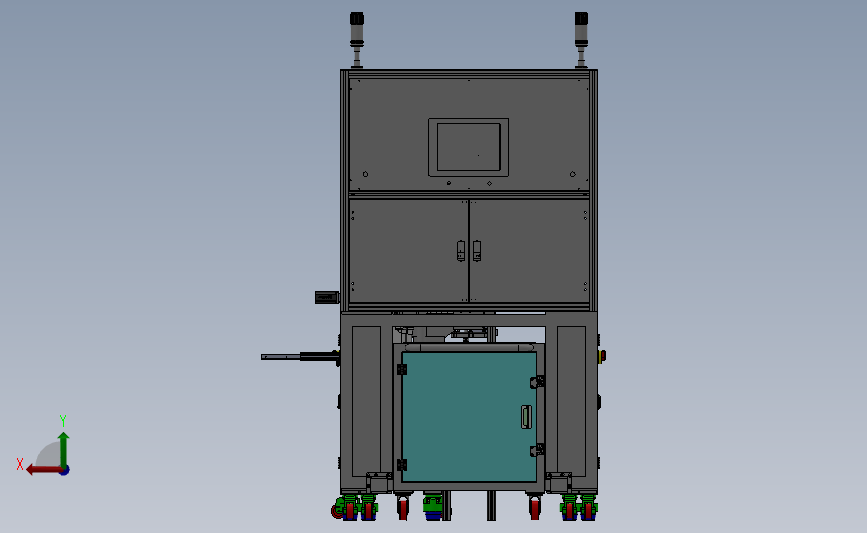The image size is (867, 533).
Task: Pick the red button on the right side of the frame
Action: click(x=603, y=356)
